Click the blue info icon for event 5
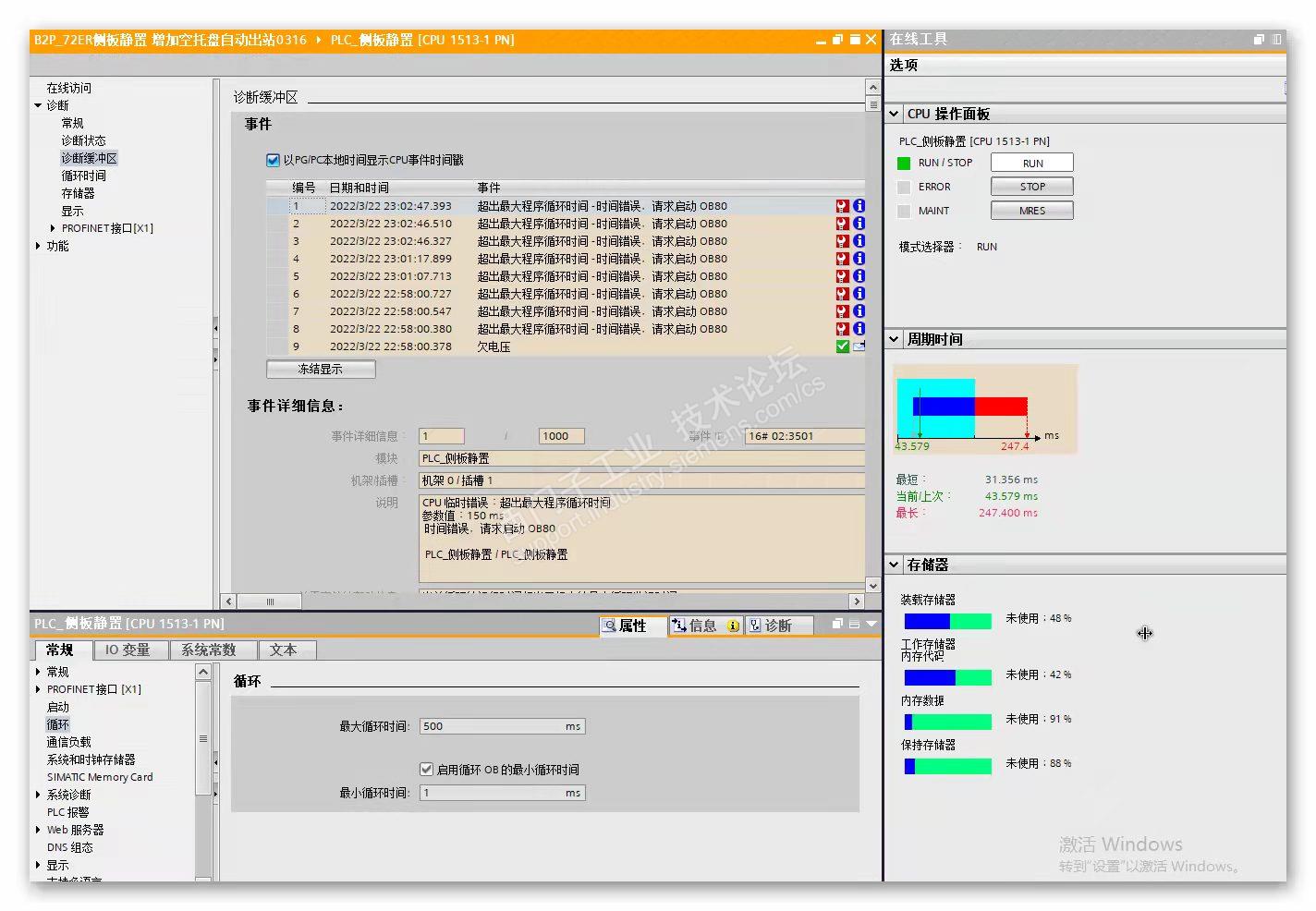This screenshot has height=911, width=1316. tap(859, 276)
